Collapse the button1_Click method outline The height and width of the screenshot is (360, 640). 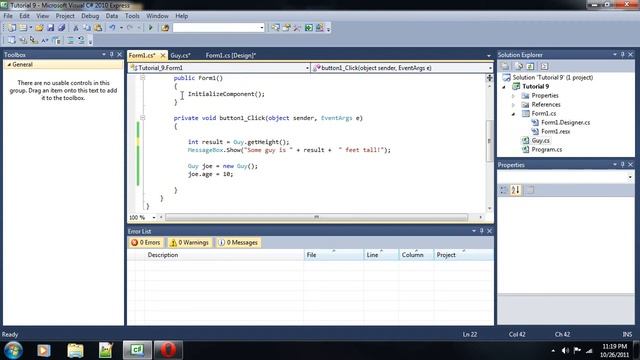142,118
